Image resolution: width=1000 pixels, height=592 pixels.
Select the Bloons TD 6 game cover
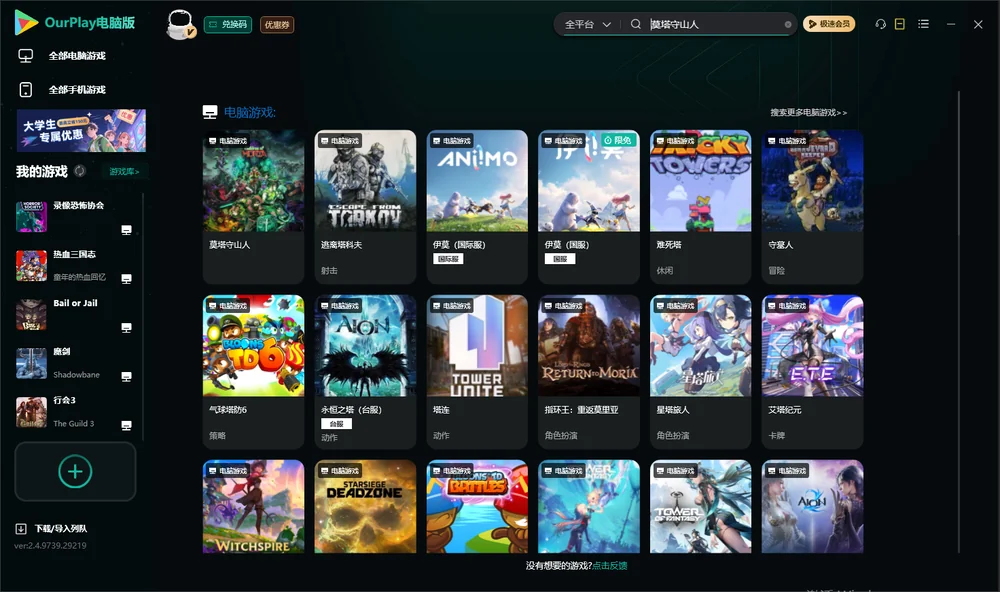point(254,346)
